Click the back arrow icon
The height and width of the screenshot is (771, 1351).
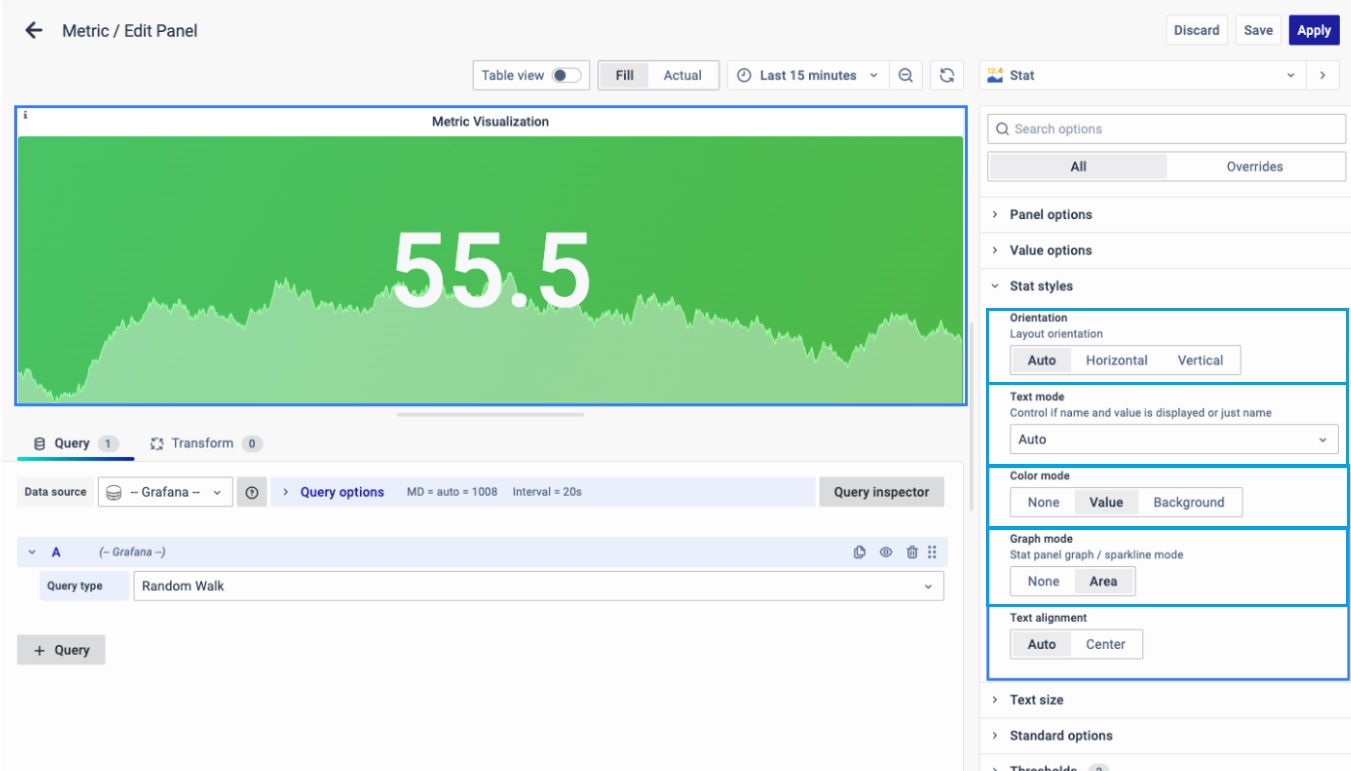point(34,30)
